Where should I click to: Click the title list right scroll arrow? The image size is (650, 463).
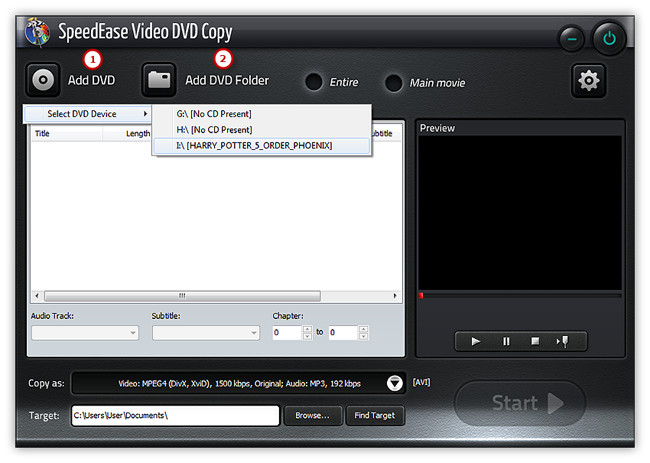tap(395, 296)
